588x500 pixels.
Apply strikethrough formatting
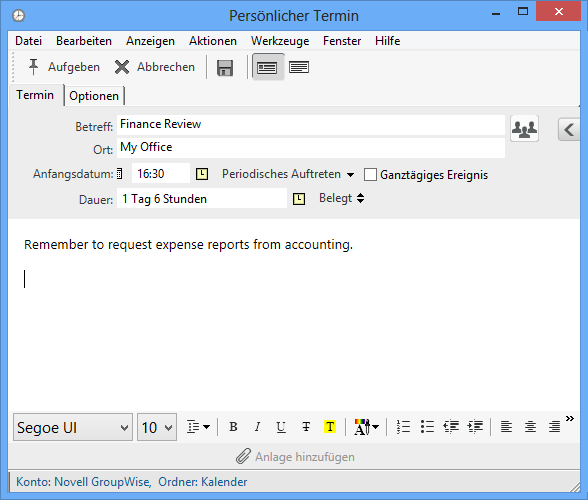pyautogui.click(x=306, y=427)
